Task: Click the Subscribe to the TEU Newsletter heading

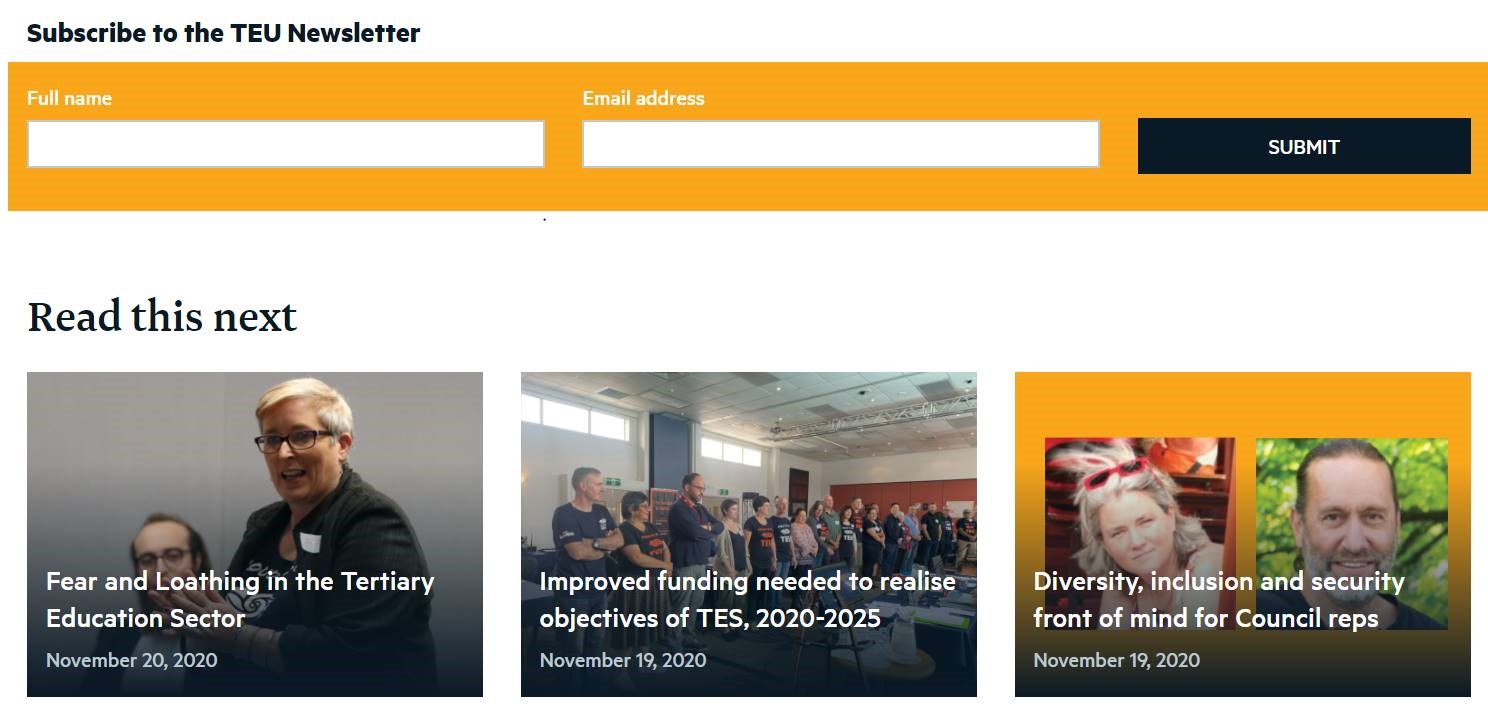Action: click(x=223, y=33)
